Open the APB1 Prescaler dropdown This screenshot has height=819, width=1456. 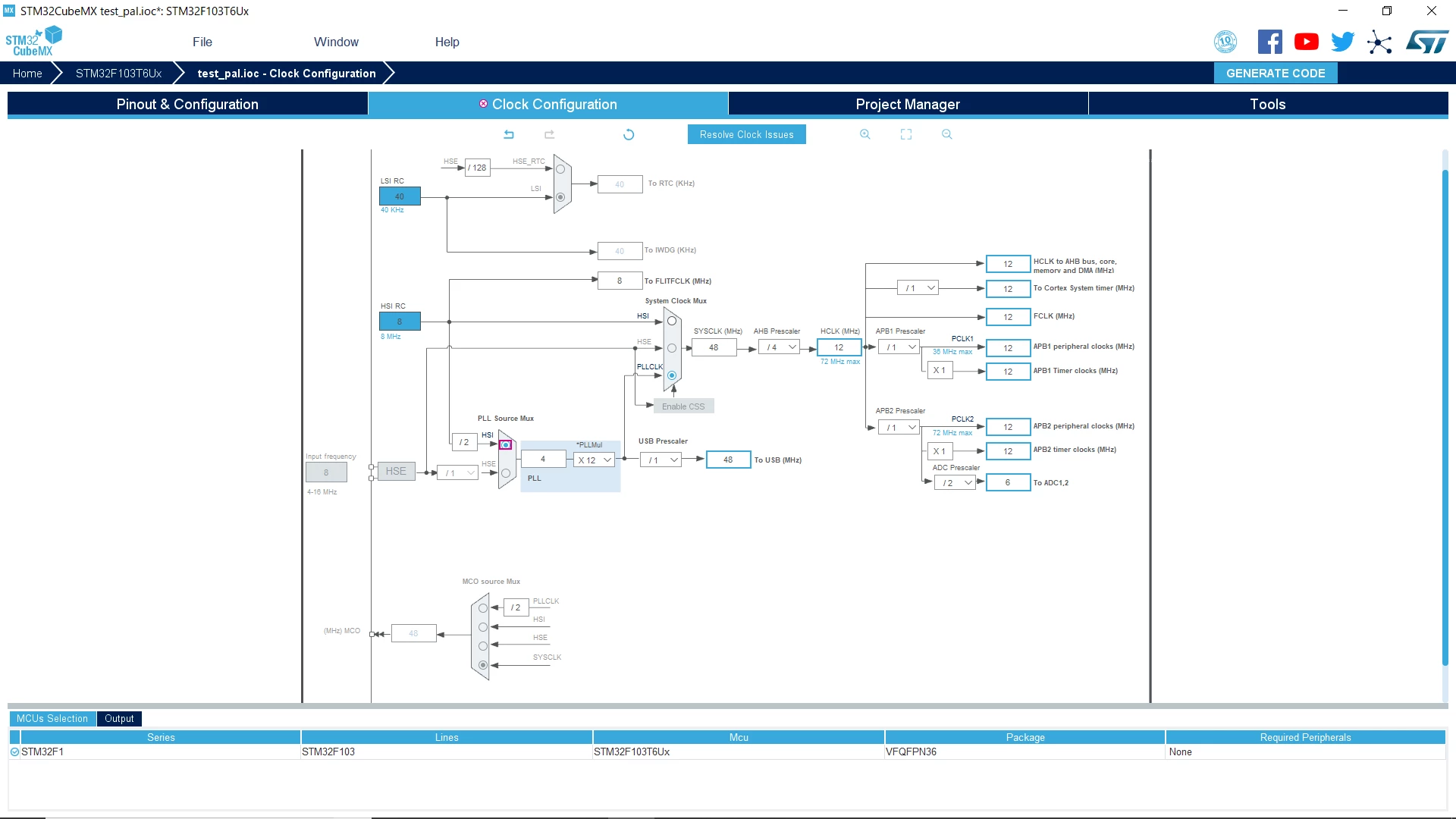(899, 347)
